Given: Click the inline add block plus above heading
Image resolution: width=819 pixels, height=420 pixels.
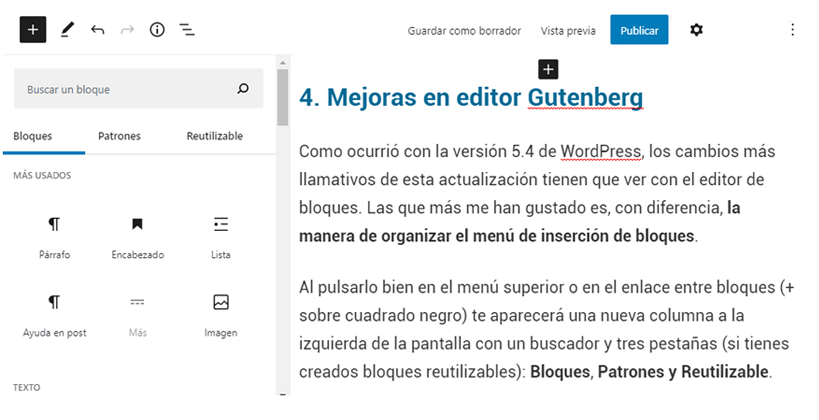Looking at the screenshot, I should 548,69.
